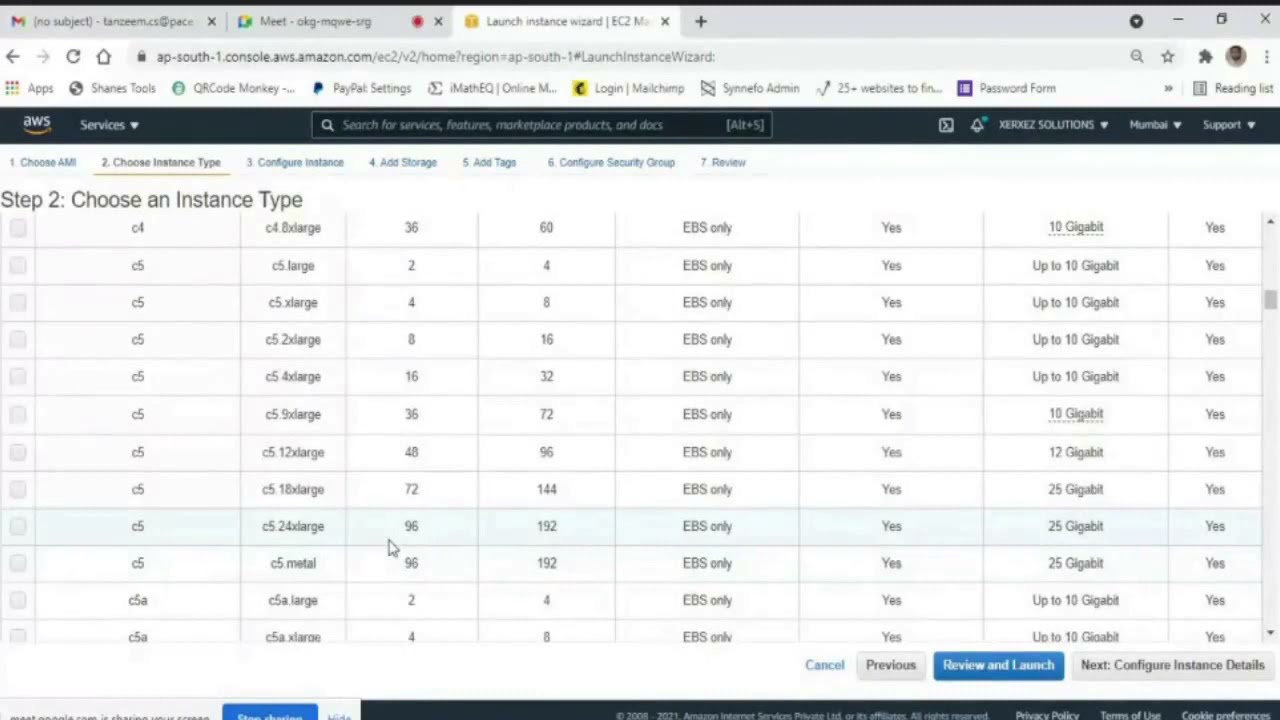Click the instance table scrollbar thumb
The image size is (1280, 720).
[x=1270, y=300]
